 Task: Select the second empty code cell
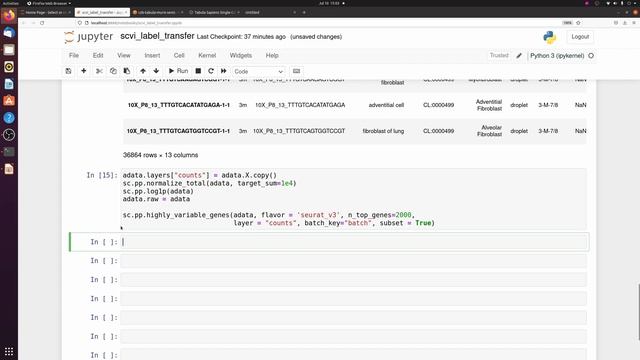tap(353, 261)
